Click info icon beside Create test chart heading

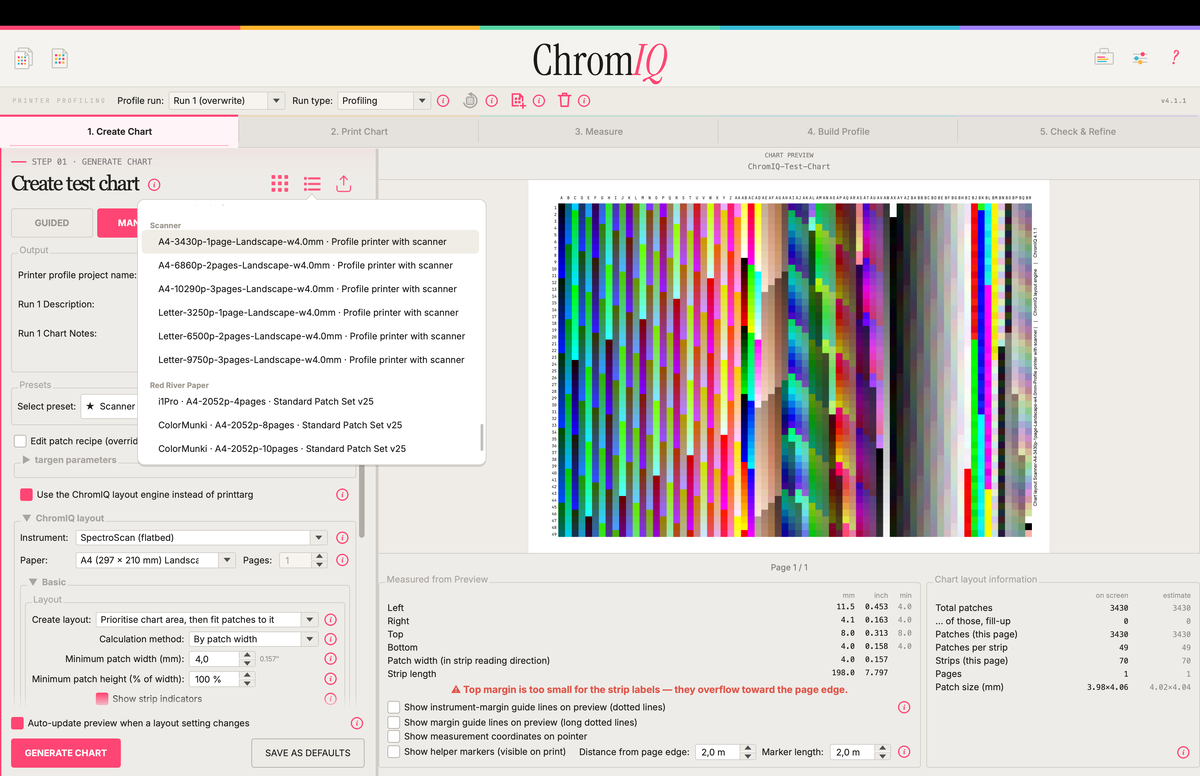(x=154, y=184)
